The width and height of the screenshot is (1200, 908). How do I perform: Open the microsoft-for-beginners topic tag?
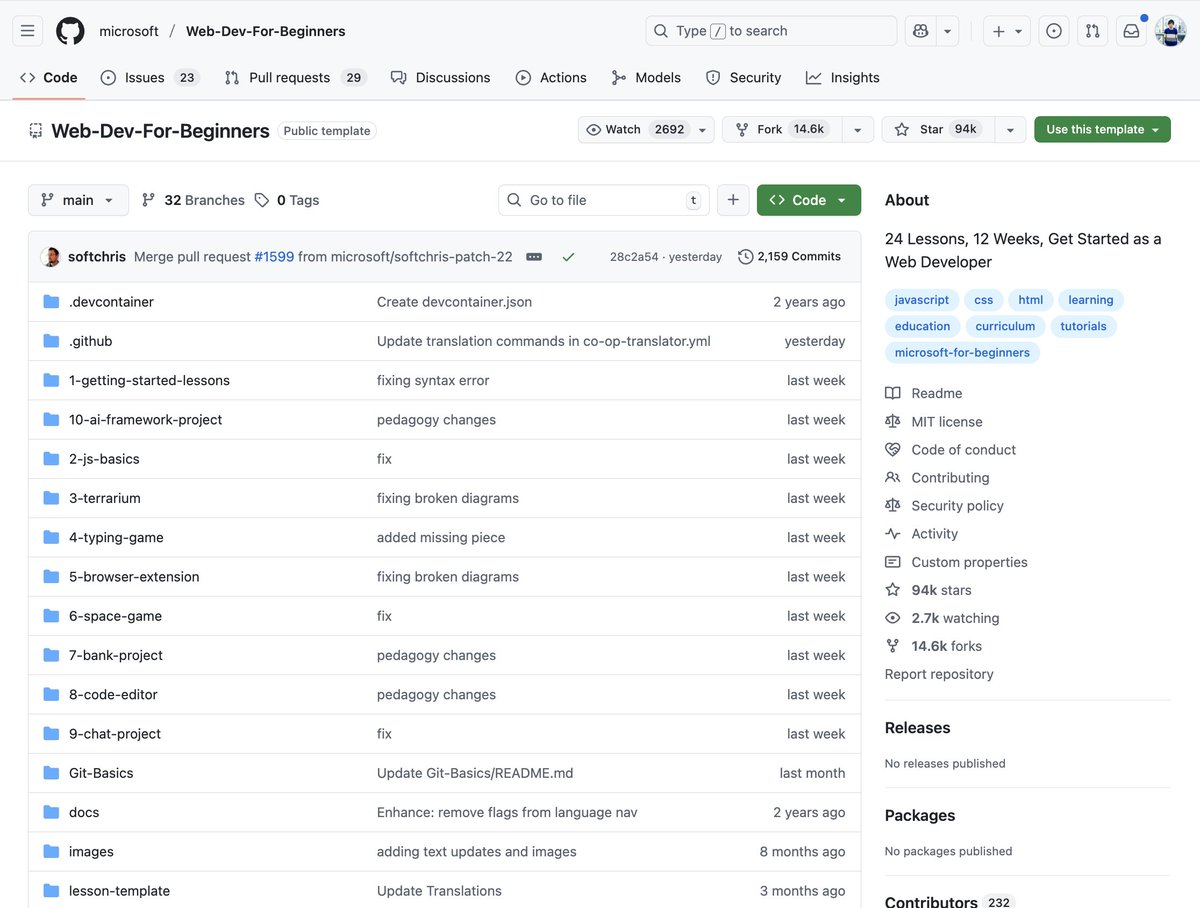coord(962,352)
